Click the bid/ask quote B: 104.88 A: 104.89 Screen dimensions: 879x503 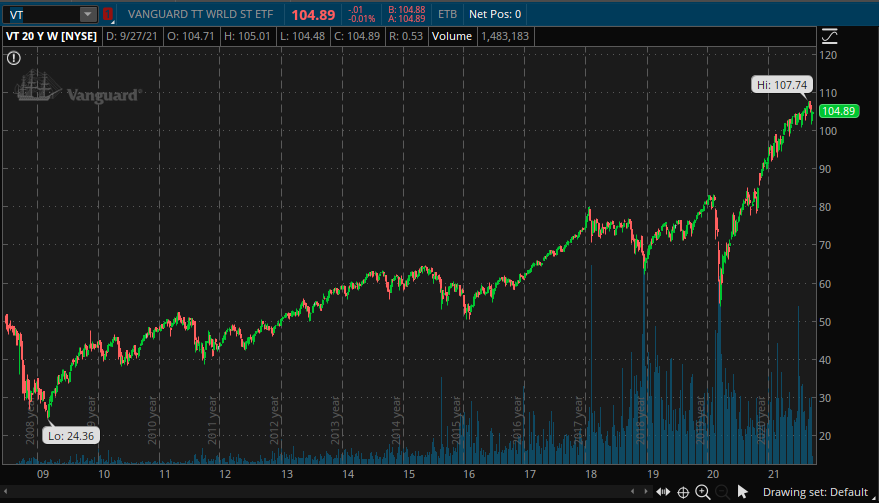tap(406, 14)
